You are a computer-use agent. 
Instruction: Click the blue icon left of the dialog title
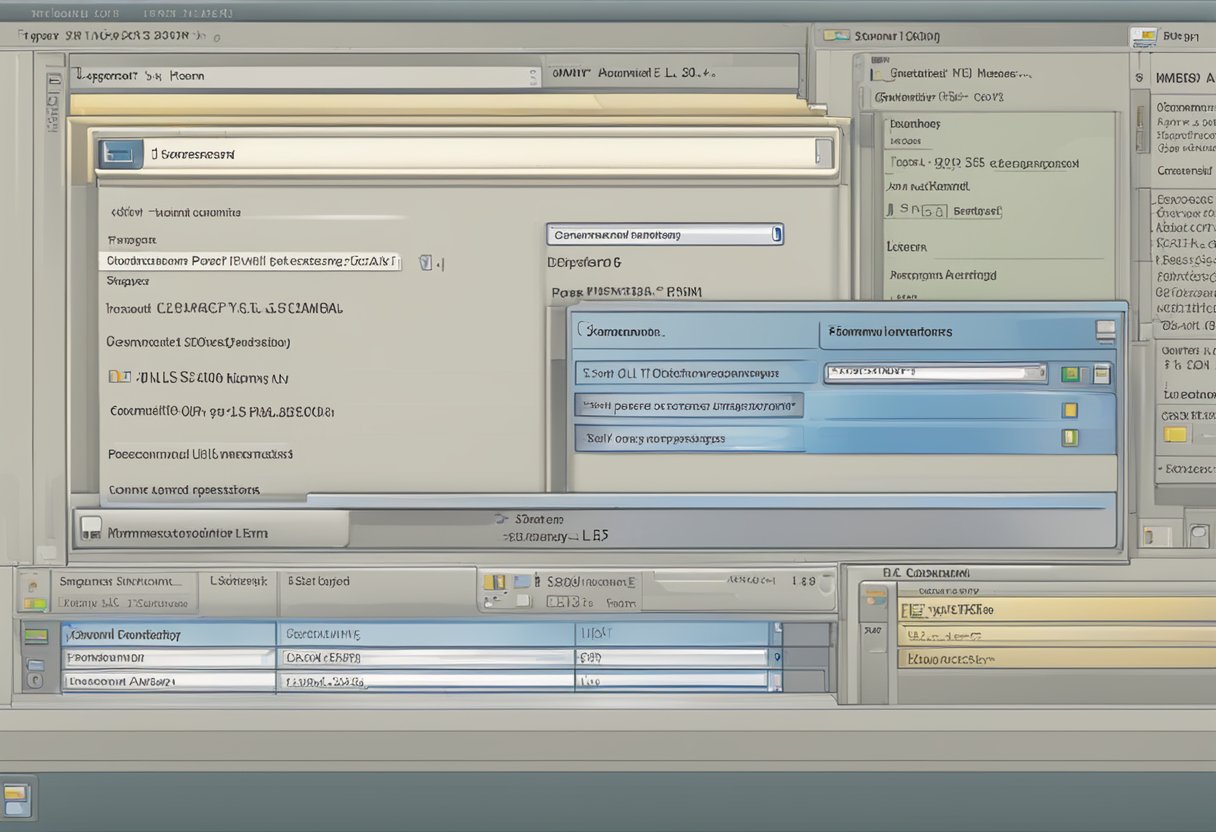[x=120, y=153]
